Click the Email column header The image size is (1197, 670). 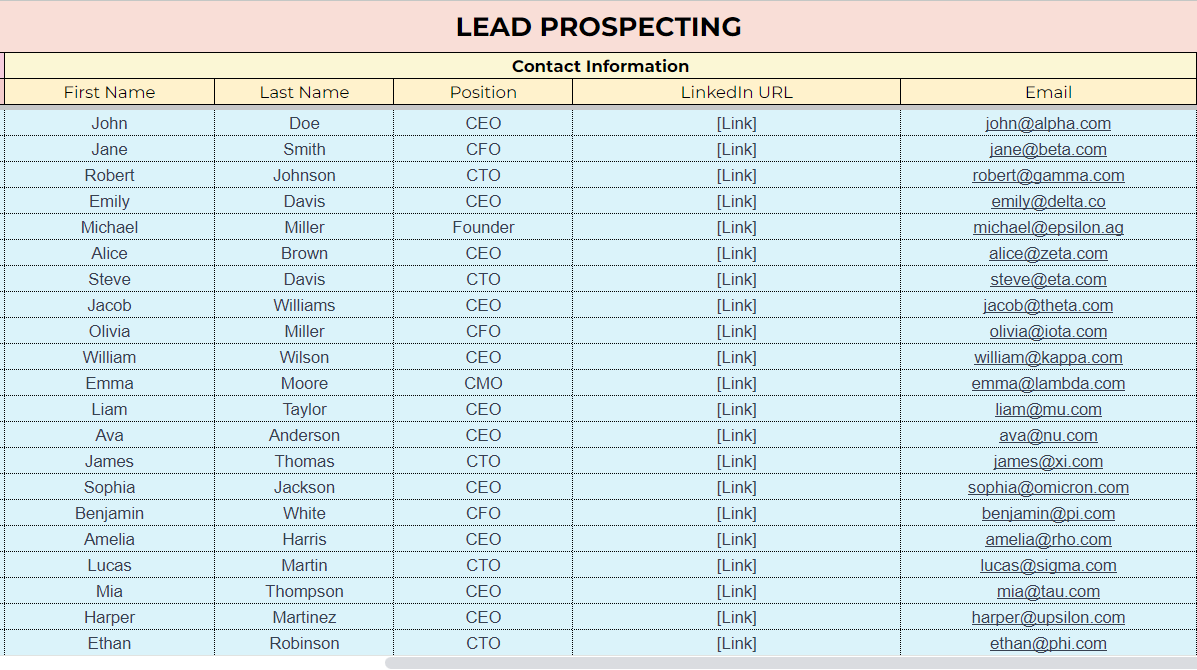click(x=1048, y=92)
